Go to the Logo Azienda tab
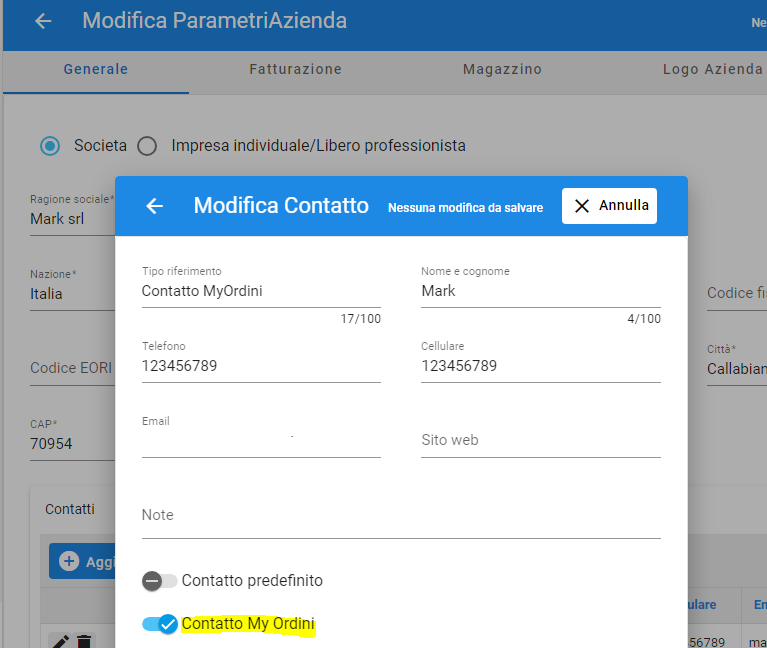This screenshot has width=767, height=648. (x=712, y=69)
